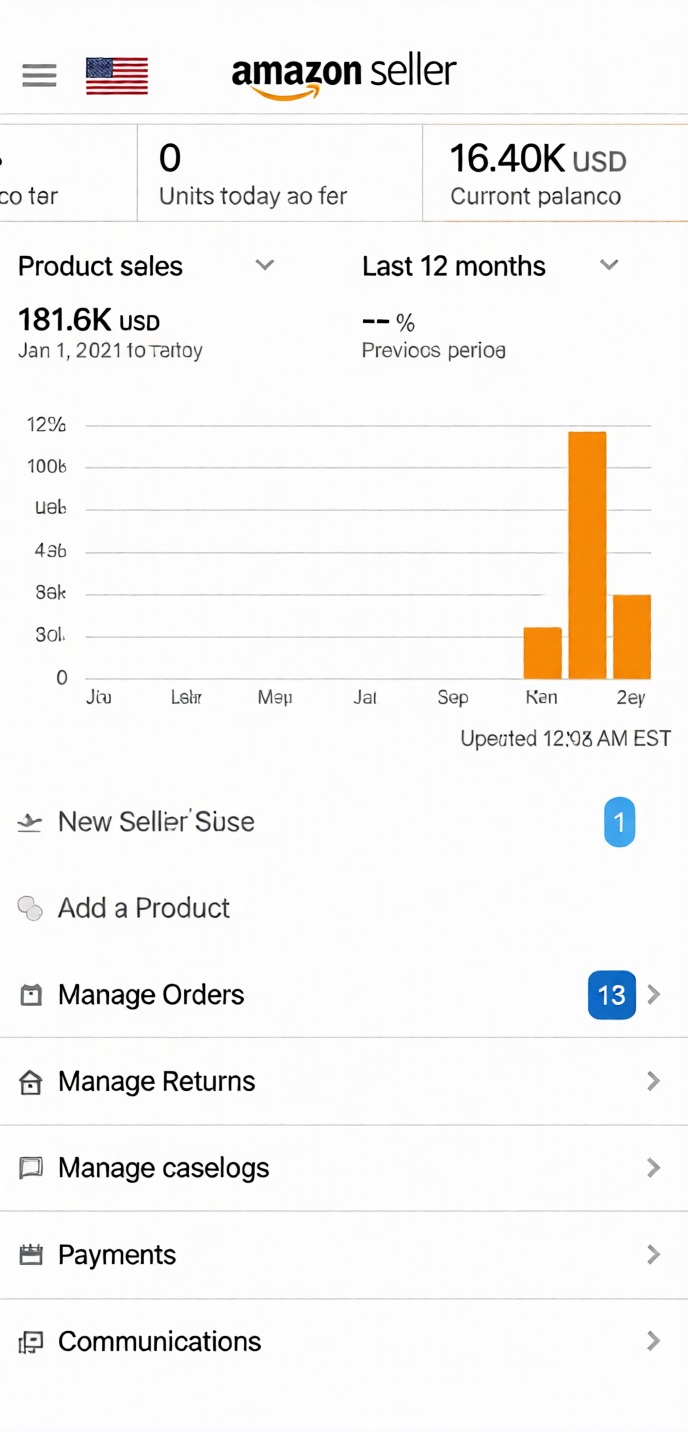The width and height of the screenshot is (688, 1432).
Task: Tap the Manage Returns icon
Action: 31,1082
